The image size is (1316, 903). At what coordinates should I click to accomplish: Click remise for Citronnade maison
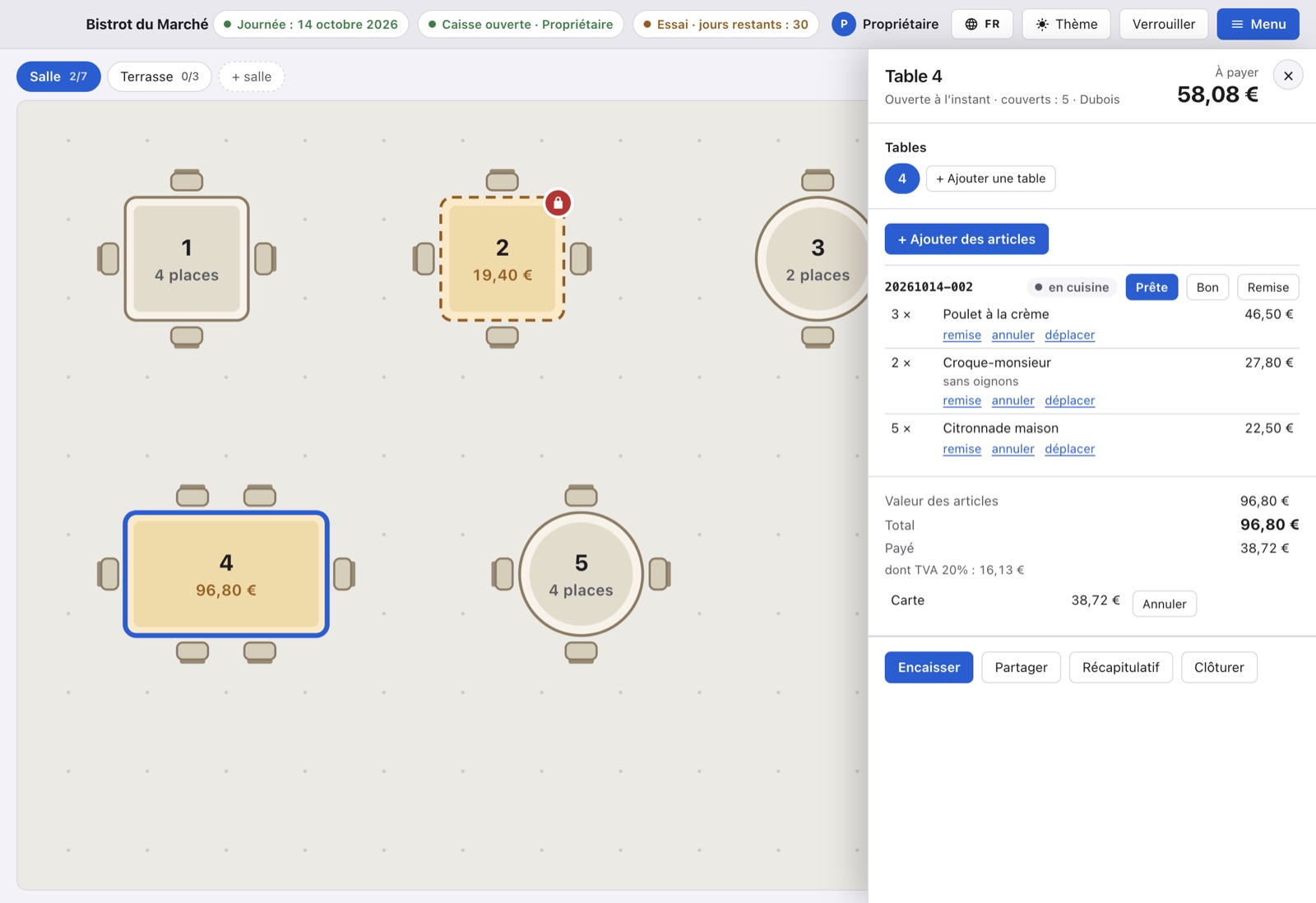962,449
